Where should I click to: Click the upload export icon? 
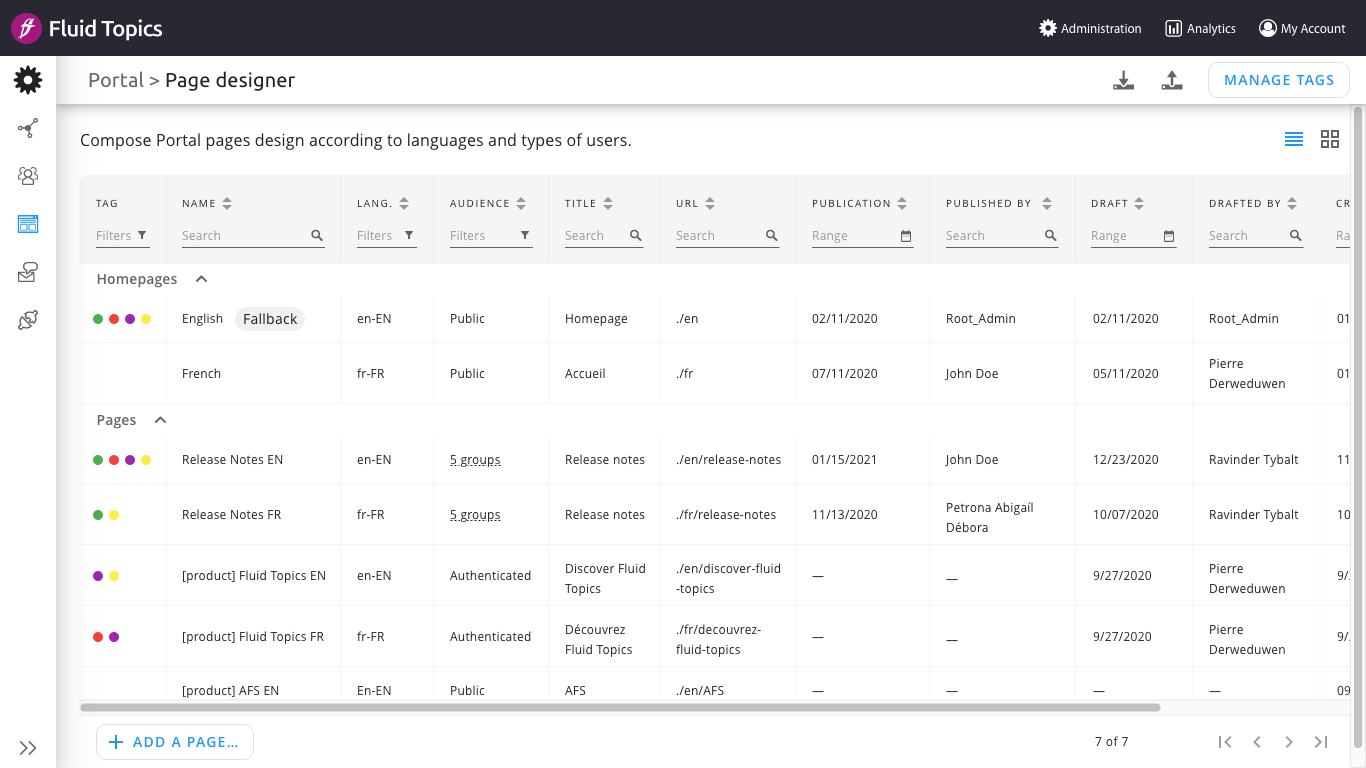1172,81
